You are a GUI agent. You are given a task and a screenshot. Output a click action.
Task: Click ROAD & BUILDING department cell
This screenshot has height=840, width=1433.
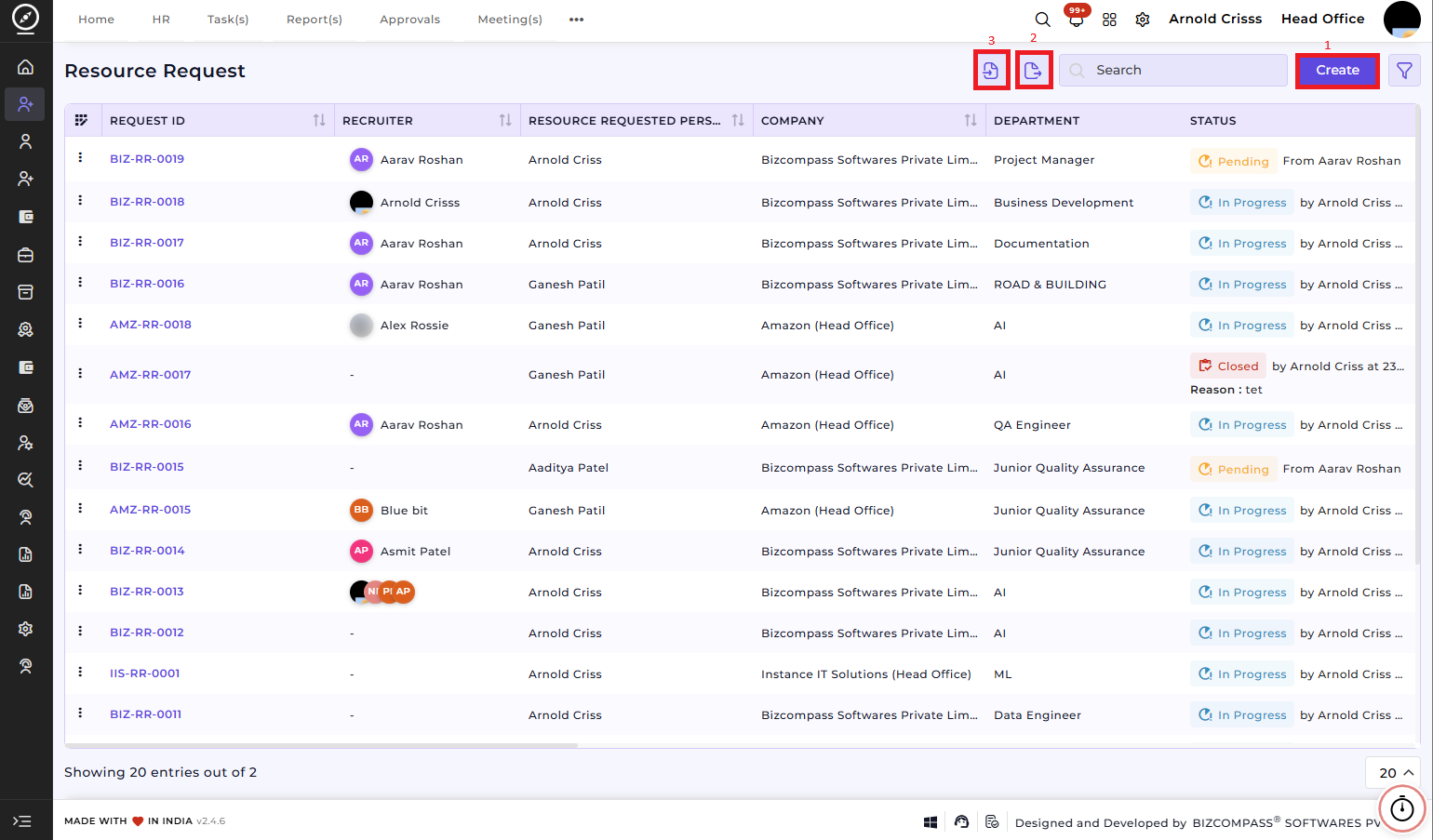click(1050, 285)
